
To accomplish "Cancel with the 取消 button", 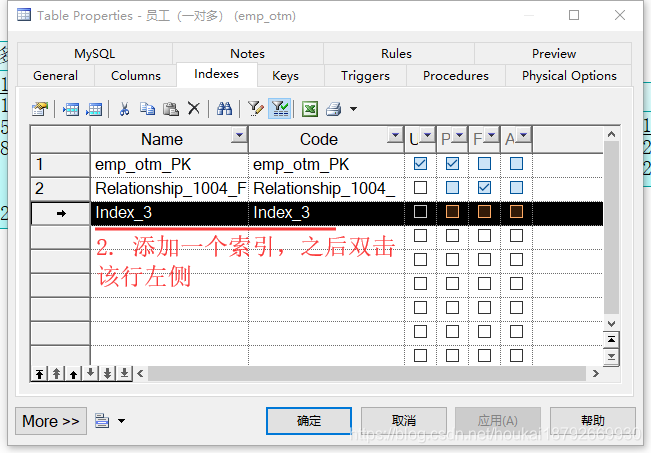I will click(404, 421).
